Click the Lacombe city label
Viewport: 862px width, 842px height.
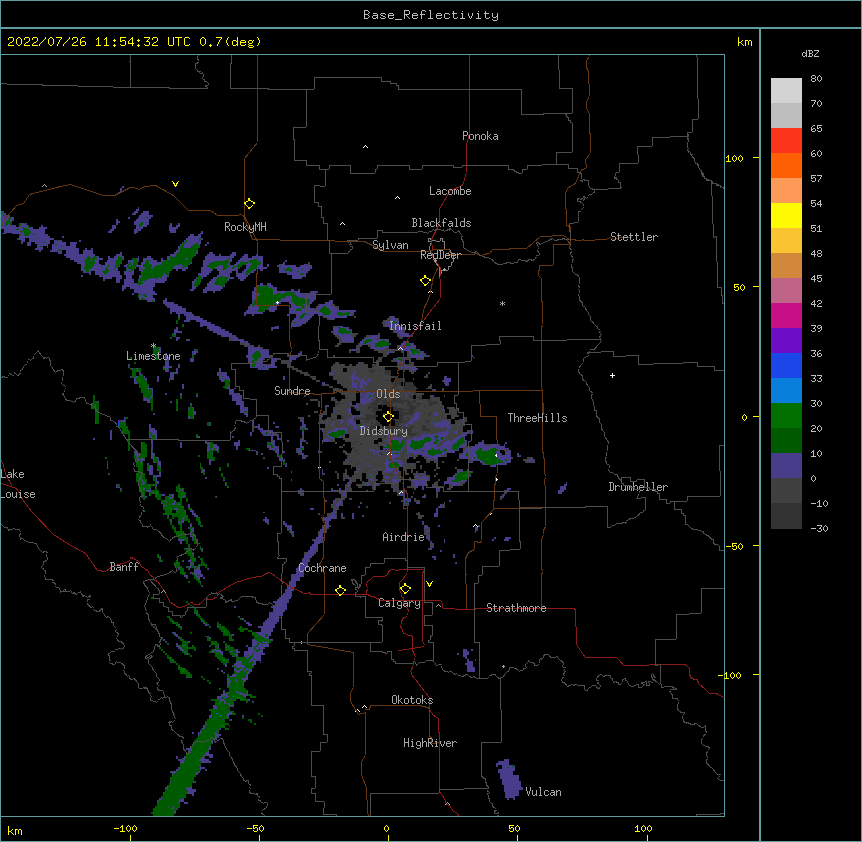[450, 191]
